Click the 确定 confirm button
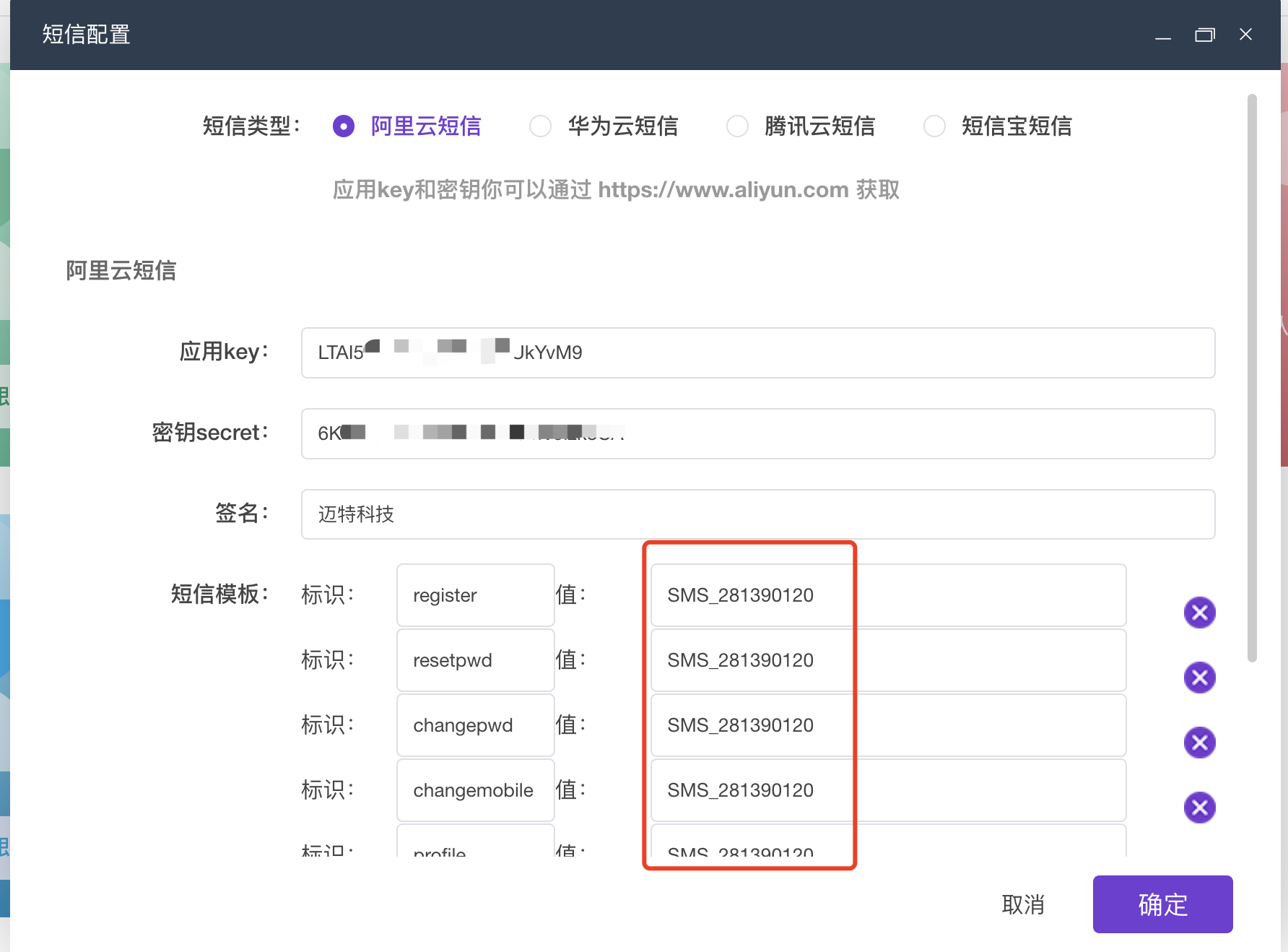This screenshot has height=952, width=1288. click(1162, 904)
